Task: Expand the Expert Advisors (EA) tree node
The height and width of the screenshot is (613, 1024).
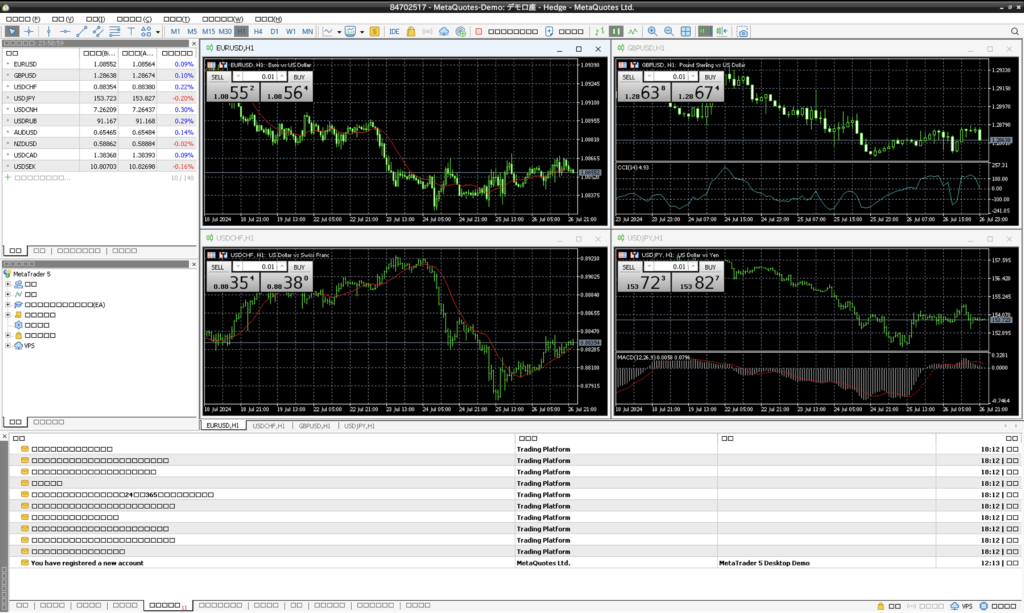Action: [7, 304]
